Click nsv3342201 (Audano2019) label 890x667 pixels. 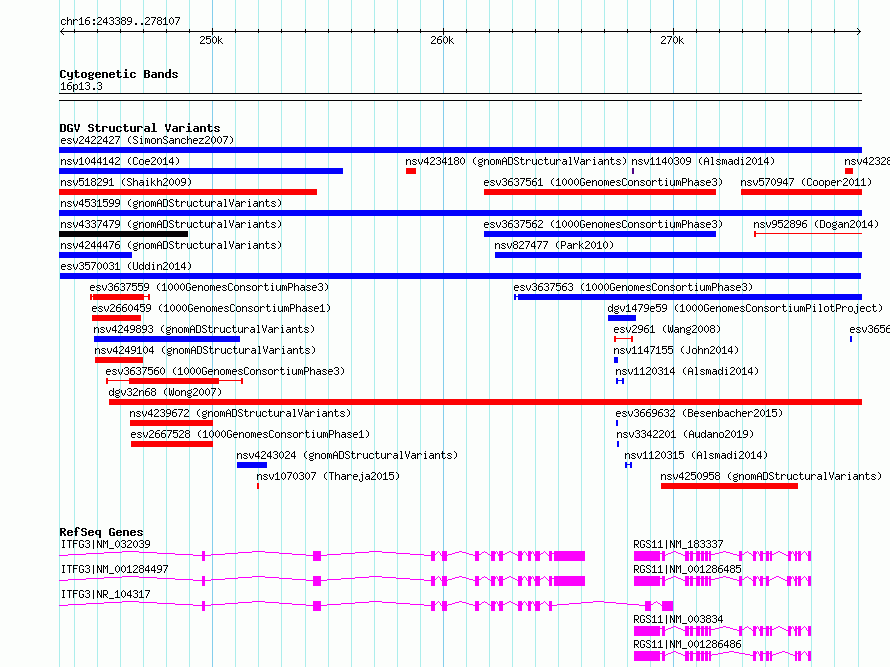point(685,434)
